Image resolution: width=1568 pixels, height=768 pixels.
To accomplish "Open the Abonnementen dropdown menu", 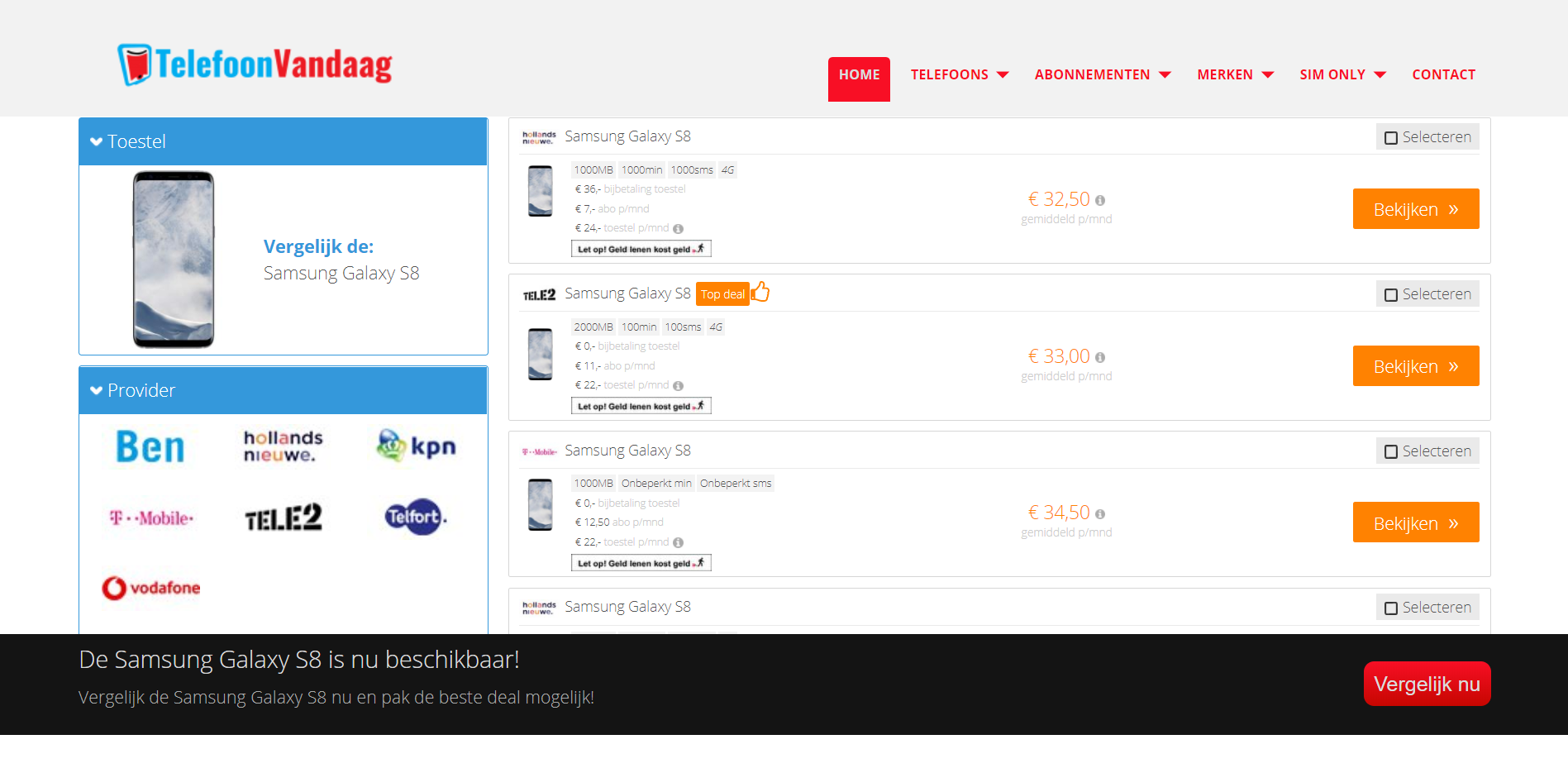I will [1103, 74].
